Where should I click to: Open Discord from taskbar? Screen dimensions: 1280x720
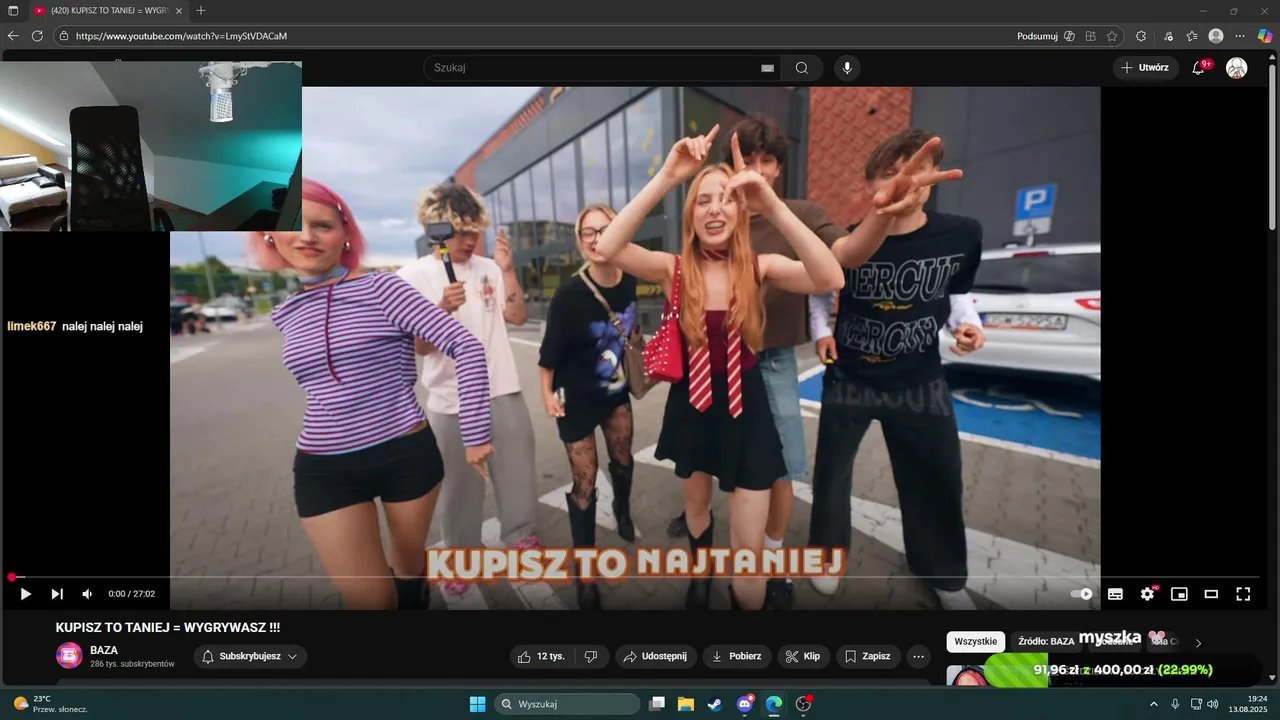[745, 704]
